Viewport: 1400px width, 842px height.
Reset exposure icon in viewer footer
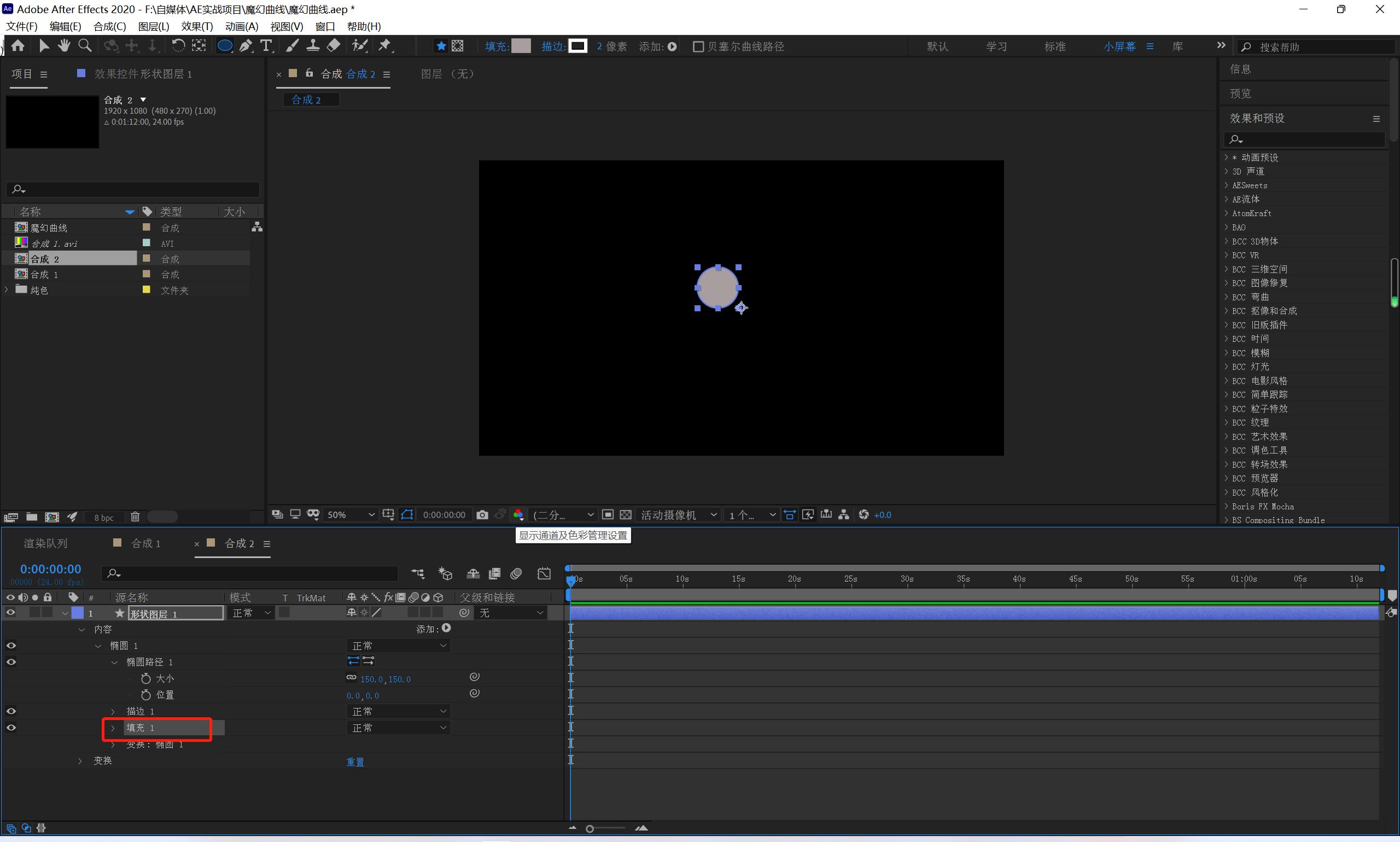click(864, 515)
